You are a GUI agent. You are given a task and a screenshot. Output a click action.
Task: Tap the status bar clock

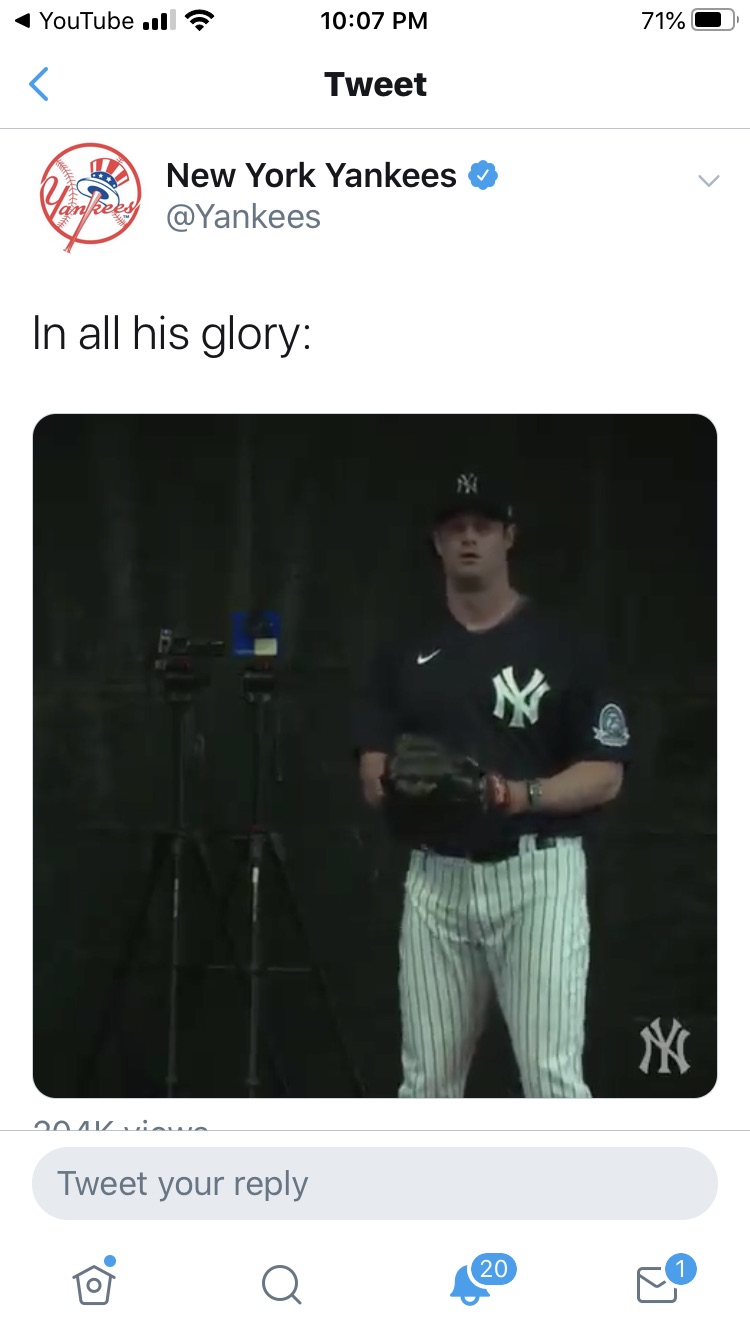(374, 21)
